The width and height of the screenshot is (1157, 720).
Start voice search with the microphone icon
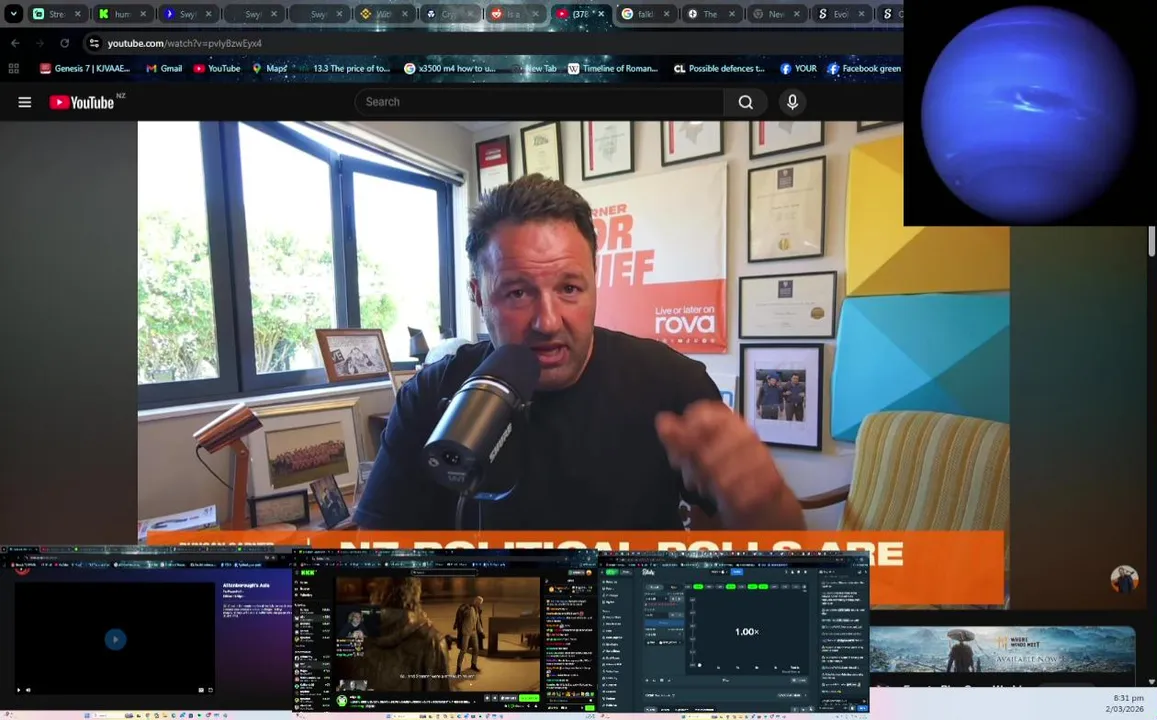pos(792,102)
